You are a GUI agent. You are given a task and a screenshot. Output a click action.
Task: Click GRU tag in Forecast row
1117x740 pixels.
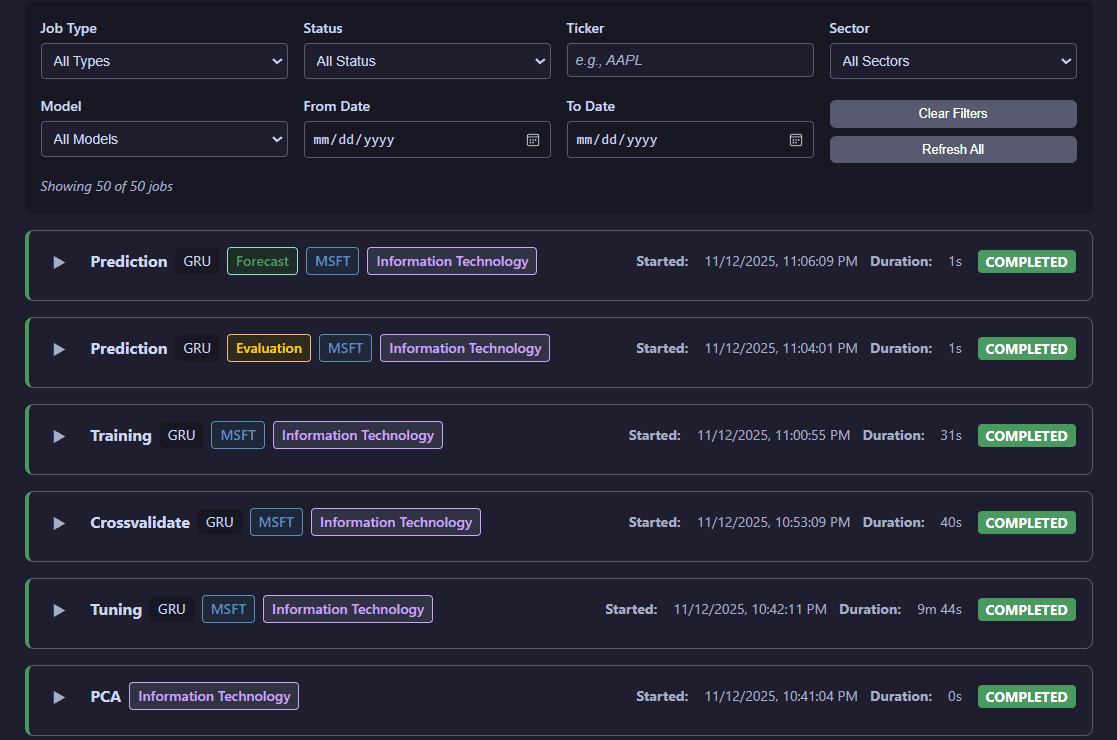[x=197, y=261]
